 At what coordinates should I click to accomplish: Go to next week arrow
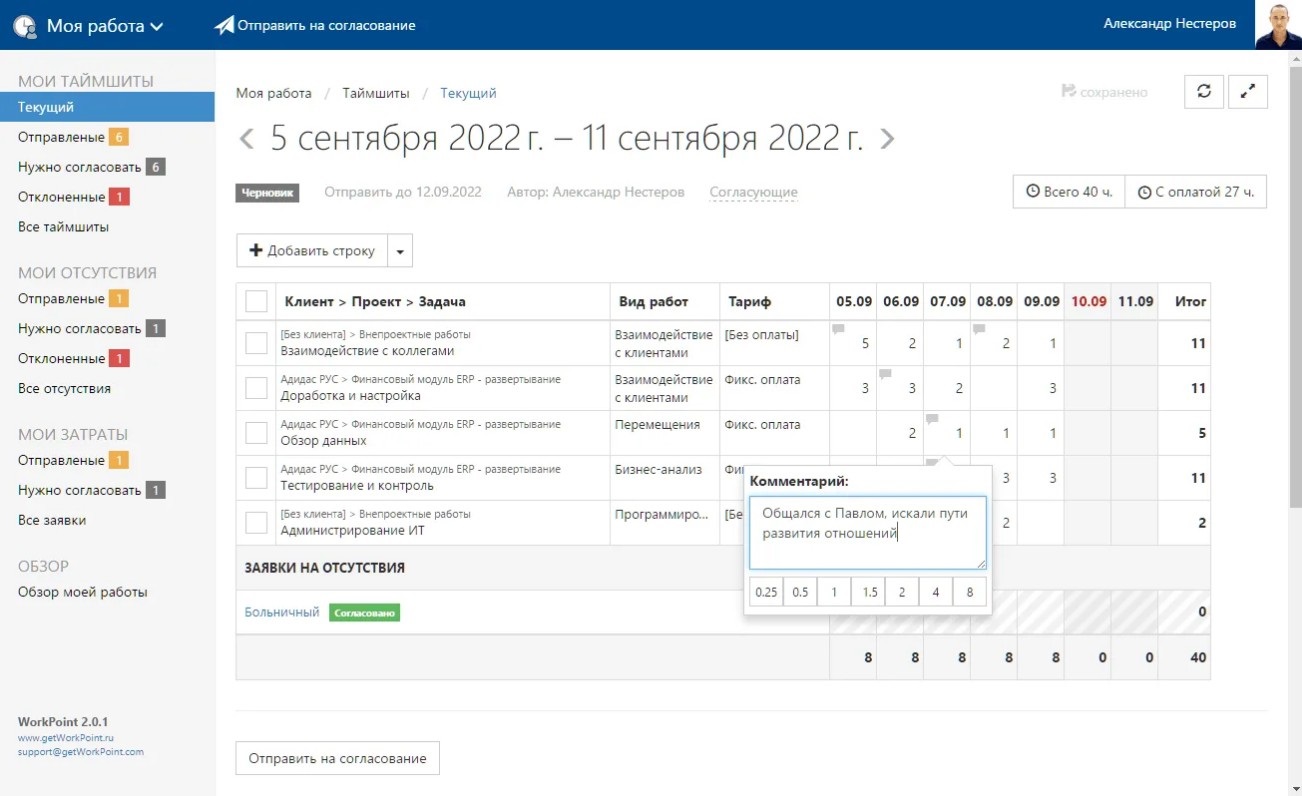click(x=887, y=139)
